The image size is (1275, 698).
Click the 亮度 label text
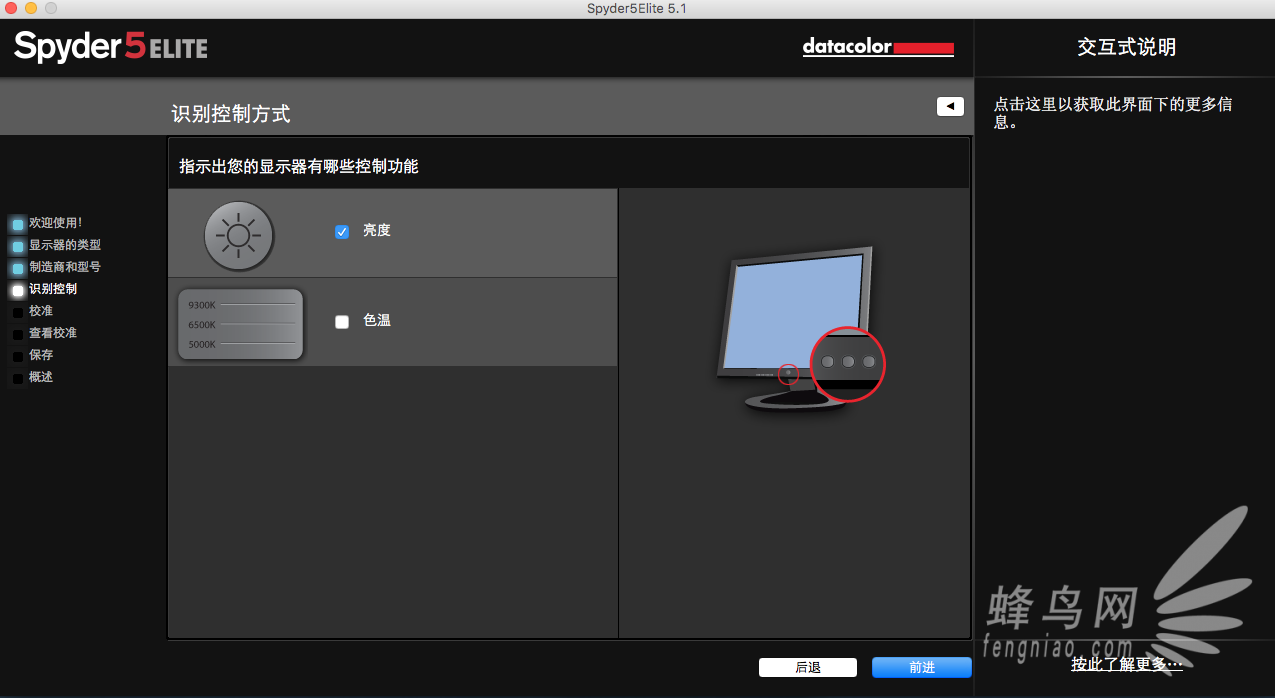point(377,230)
